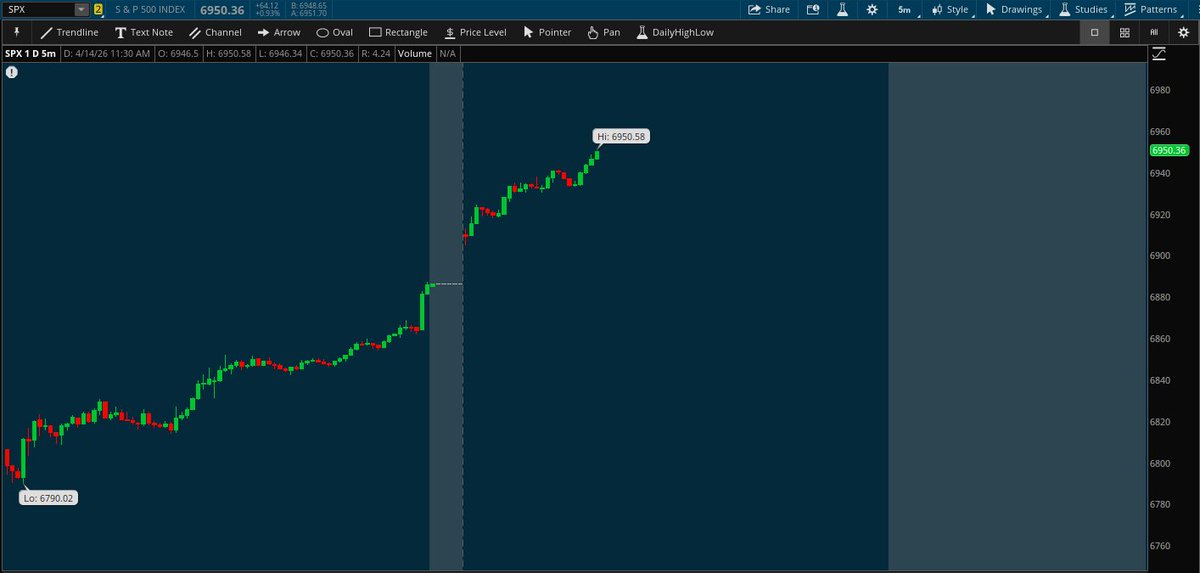Click the yellow number 2 link badge
This screenshot has height=573, width=1200.
(x=98, y=9)
